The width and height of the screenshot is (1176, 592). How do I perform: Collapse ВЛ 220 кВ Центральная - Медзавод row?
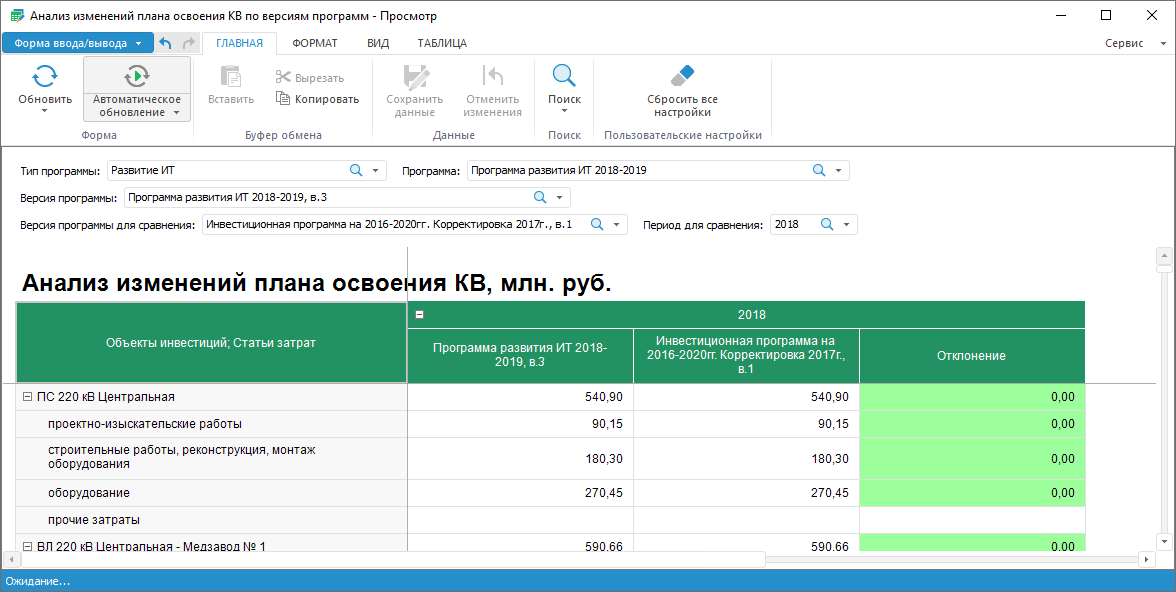pos(27,546)
